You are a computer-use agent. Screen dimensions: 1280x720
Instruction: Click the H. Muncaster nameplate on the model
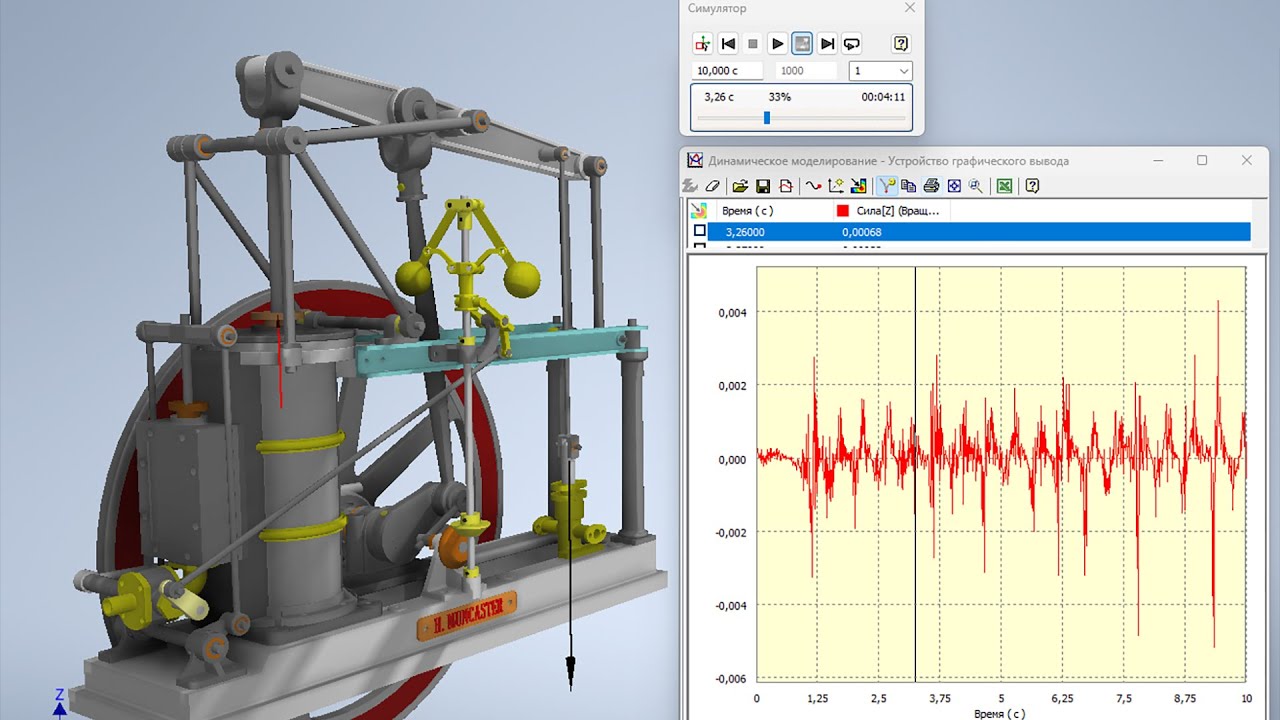click(x=467, y=616)
